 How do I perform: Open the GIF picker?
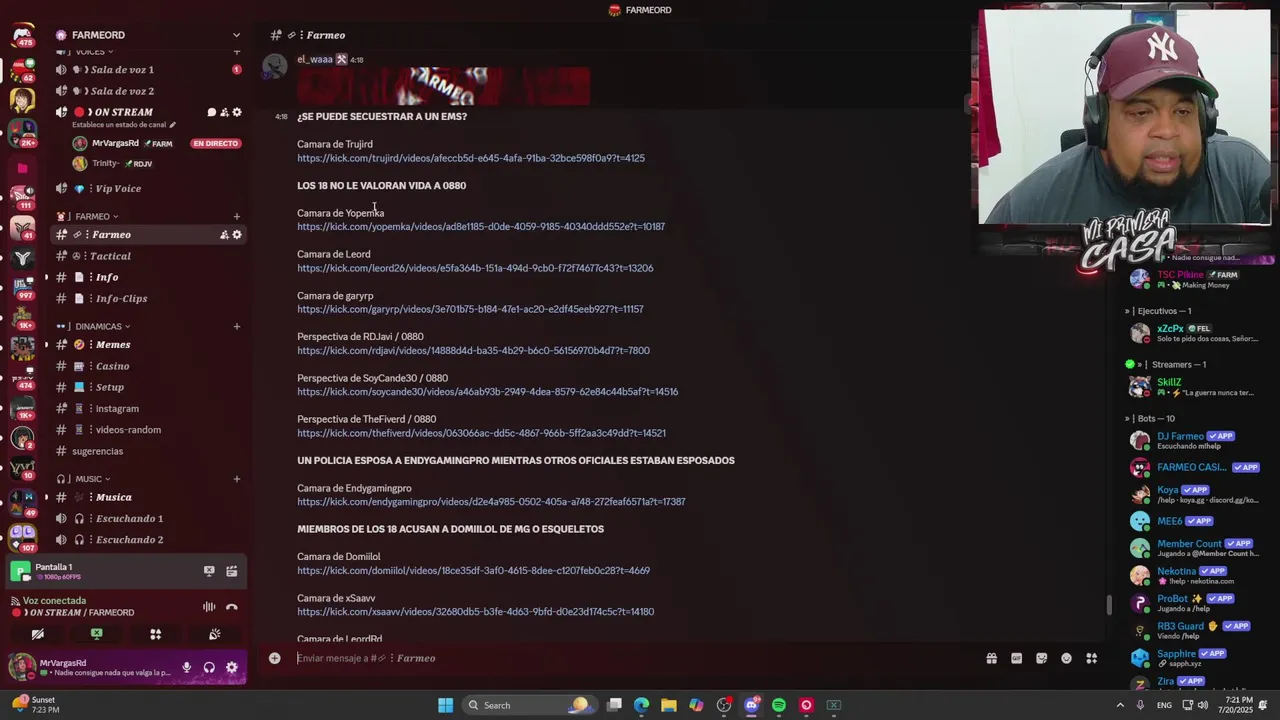pyautogui.click(x=1016, y=658)
